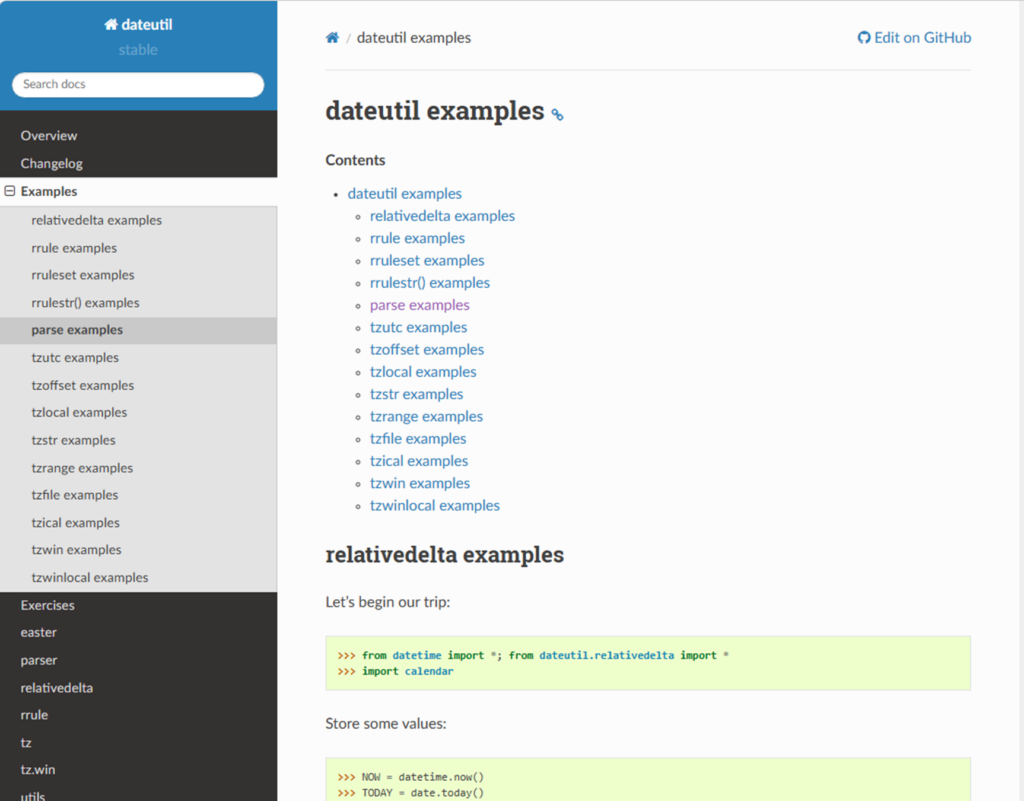
Task: Go to rrulestr() examples in the sidebar
Action: pos(86,303)
